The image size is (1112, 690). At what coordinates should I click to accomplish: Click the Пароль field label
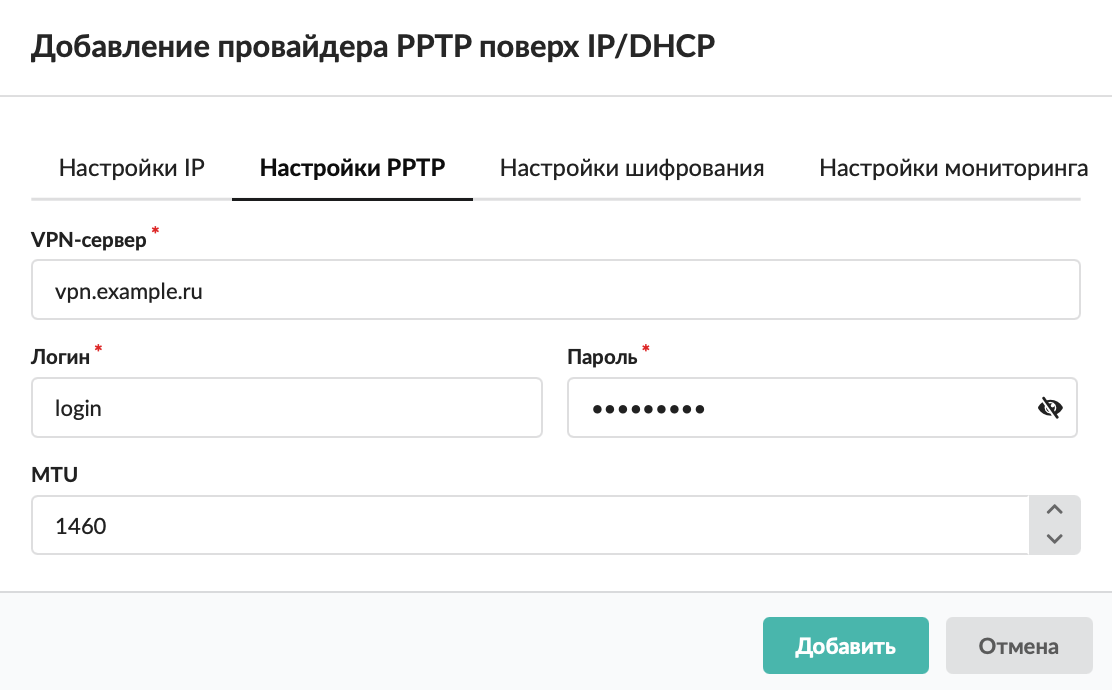tap(602, 357)
